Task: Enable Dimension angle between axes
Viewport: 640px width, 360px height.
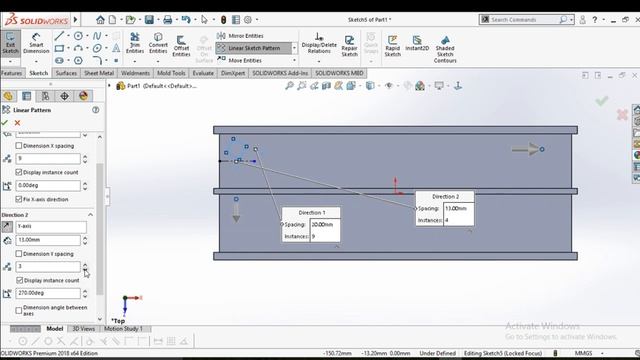Action: 19,311
